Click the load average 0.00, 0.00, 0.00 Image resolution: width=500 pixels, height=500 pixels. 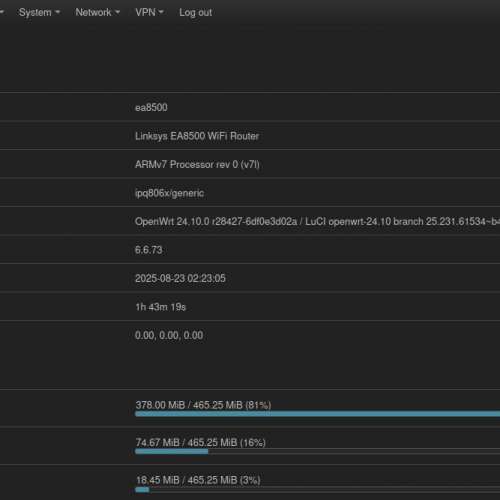(169, 335)
